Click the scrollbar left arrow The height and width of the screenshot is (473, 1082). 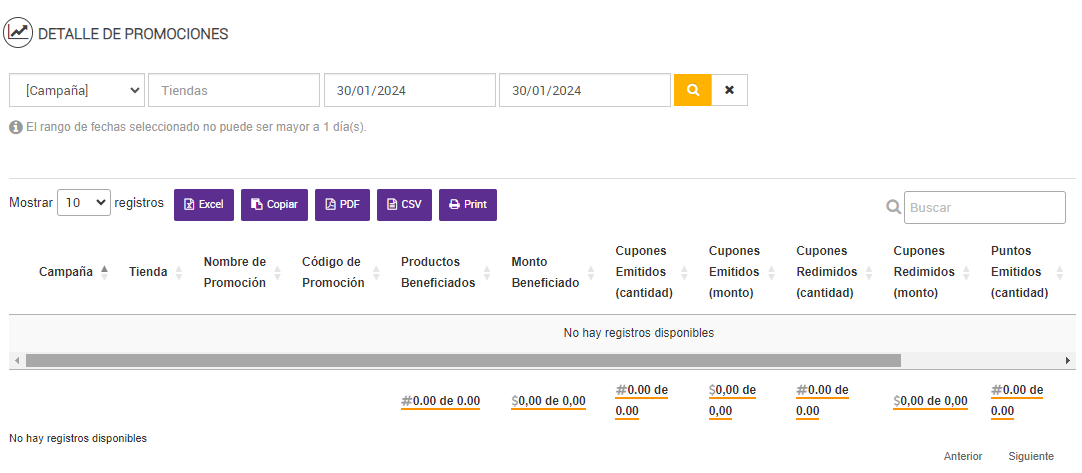click(x=16, y=360)
